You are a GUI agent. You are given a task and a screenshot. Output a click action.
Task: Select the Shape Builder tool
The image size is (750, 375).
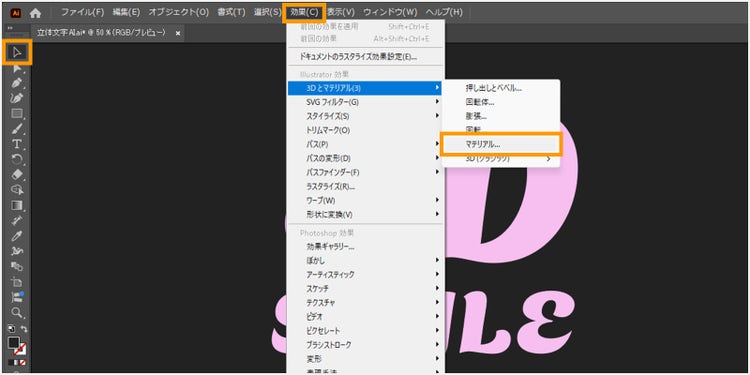click(x=17, y=190)
